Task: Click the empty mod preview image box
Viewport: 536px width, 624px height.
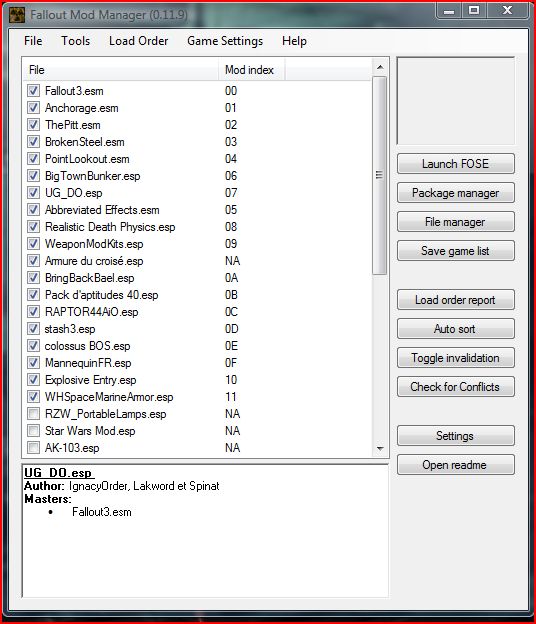Action: tap(456, 101)
